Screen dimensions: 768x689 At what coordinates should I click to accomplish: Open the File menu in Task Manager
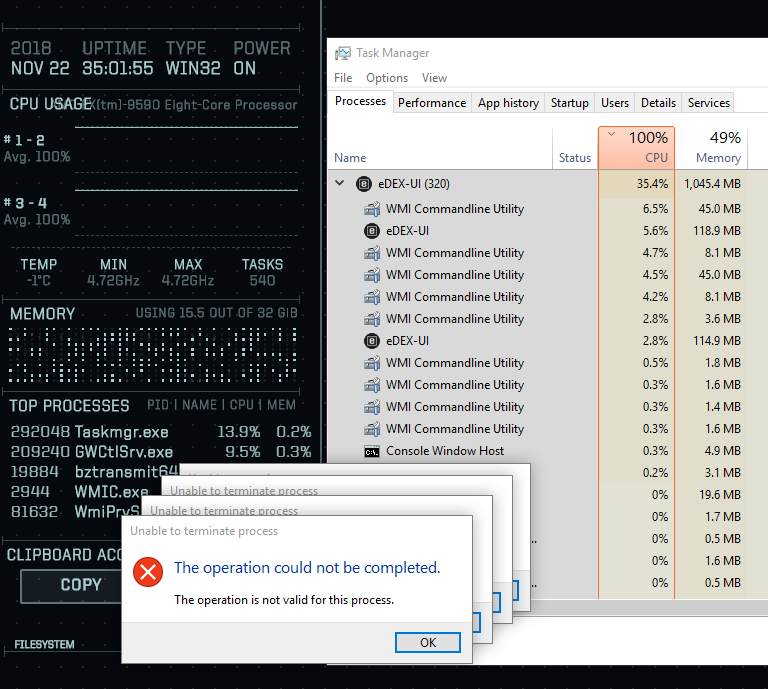[343, 78]
